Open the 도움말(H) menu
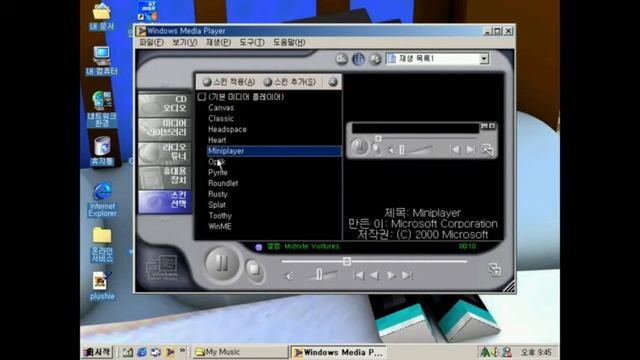Screen dimensions: 640x360 click(289, 42)
